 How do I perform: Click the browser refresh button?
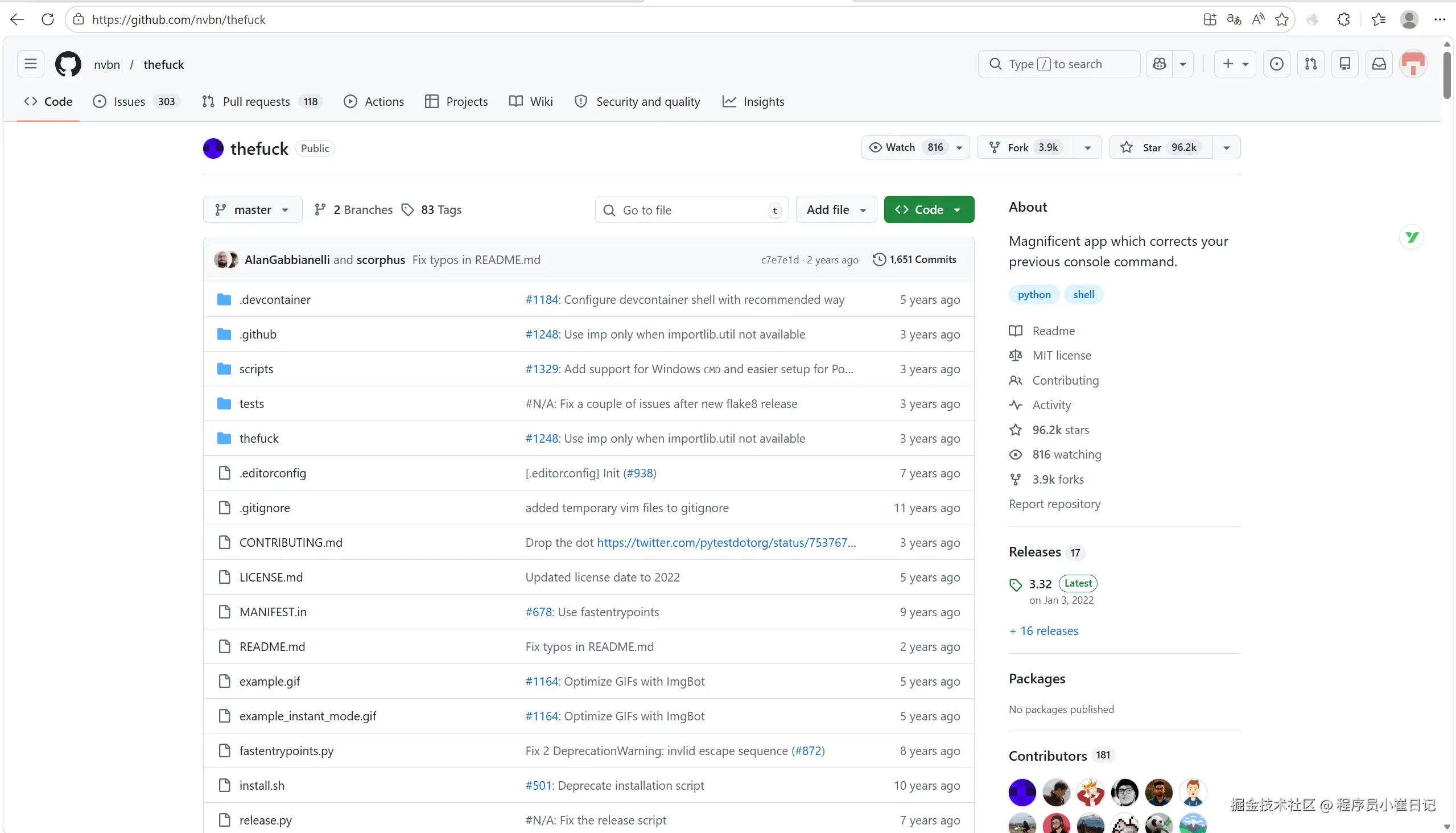point(48,19)
